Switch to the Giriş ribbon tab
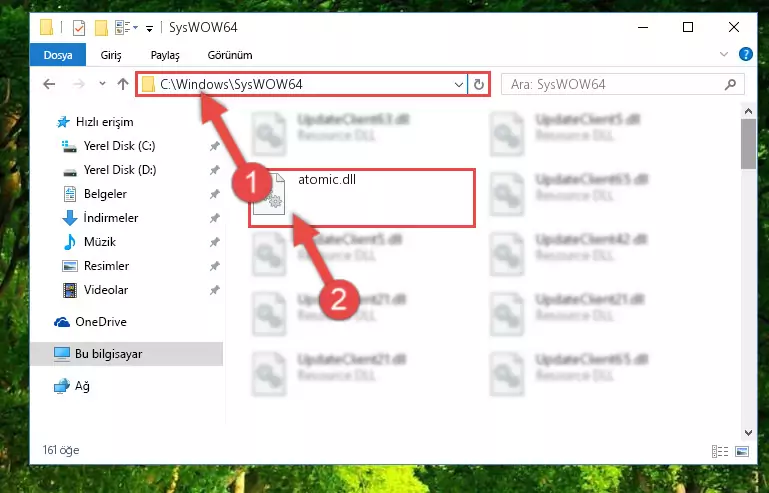The width and height of the screenshot is (769, 493). [111, 55]
